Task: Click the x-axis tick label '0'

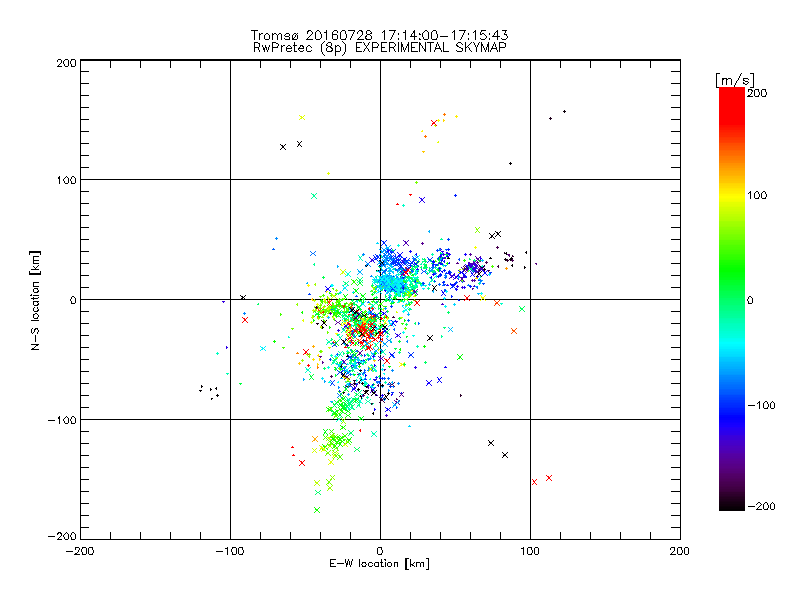Action: point(380,551)
